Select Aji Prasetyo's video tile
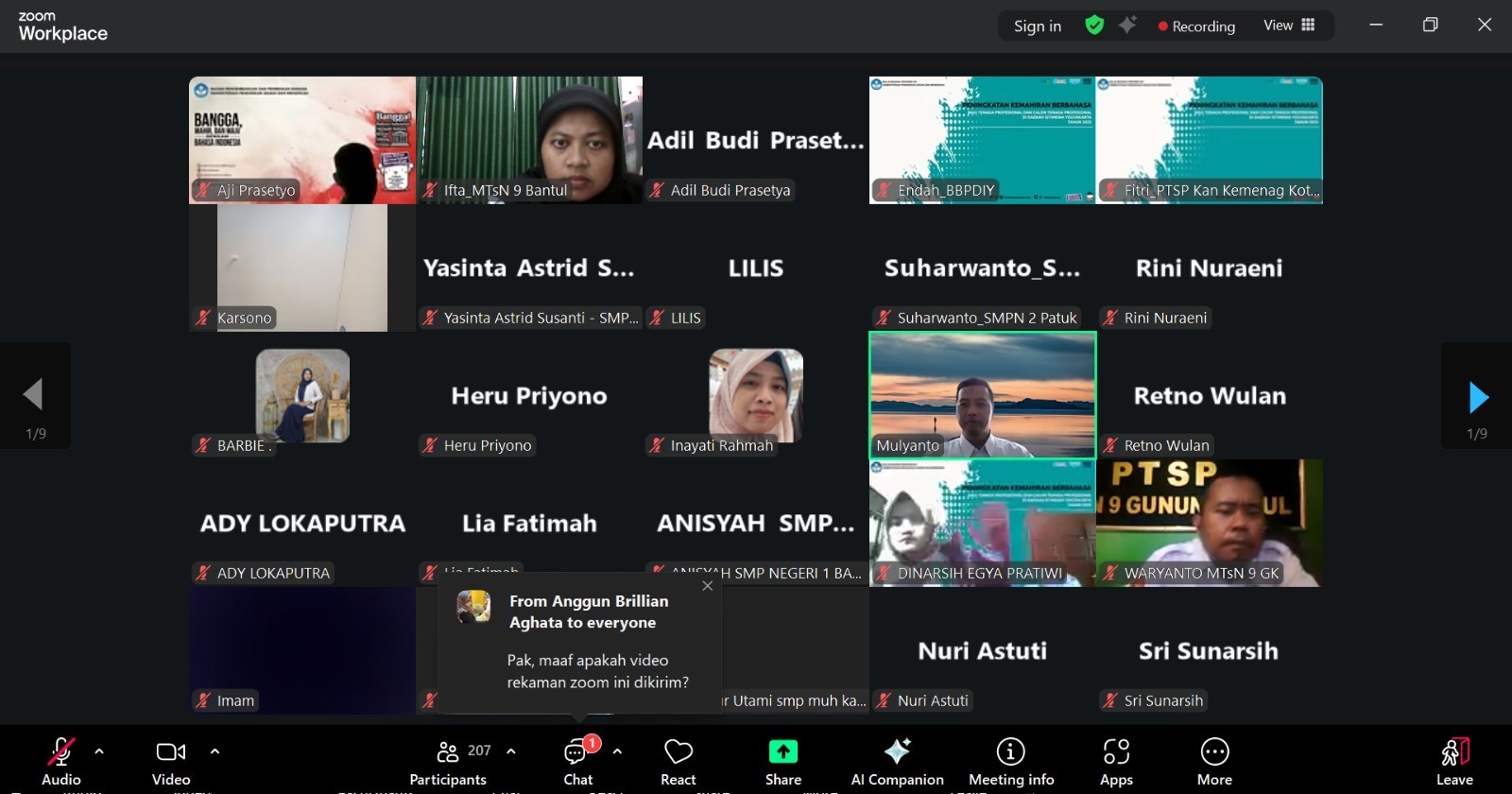Screen dimensions: 1512x794 pos(302,140)
